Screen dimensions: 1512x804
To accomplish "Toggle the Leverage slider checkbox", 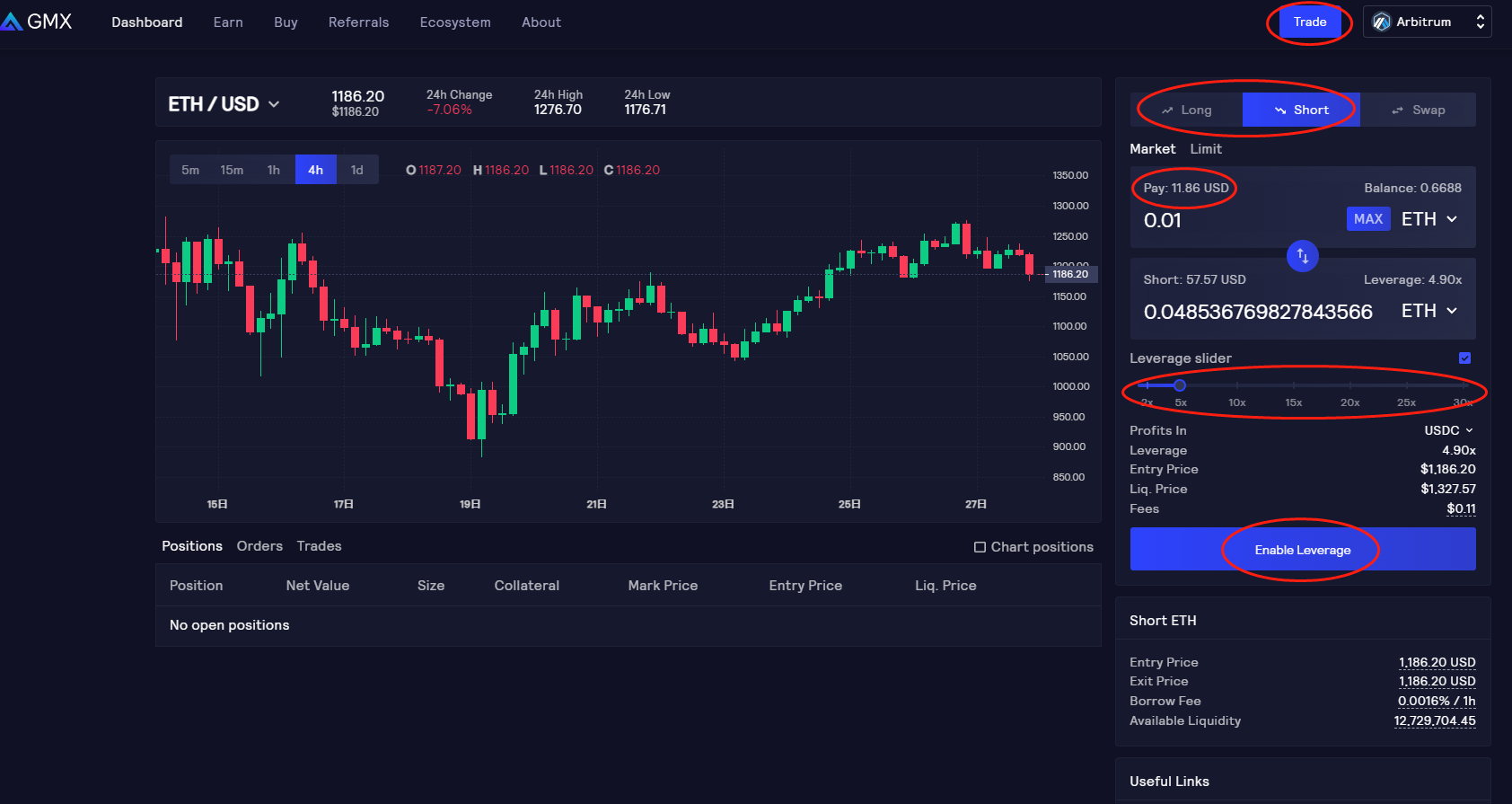I will [x=1464, y=358].
